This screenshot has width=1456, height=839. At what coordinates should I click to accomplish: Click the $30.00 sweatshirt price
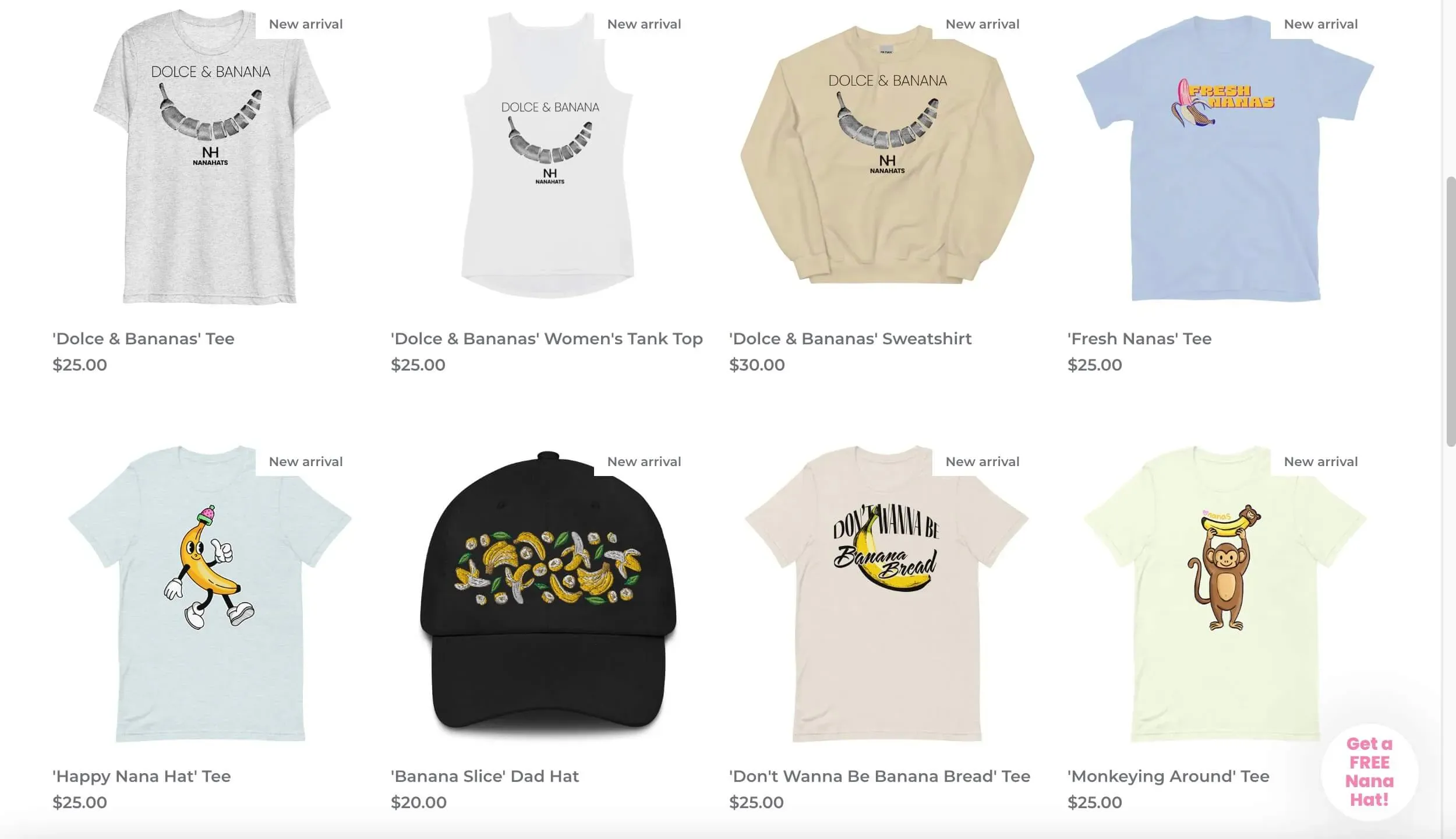pos(757,365)
